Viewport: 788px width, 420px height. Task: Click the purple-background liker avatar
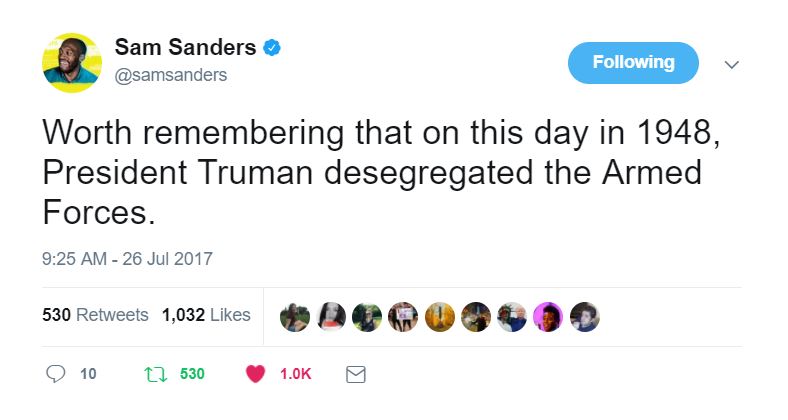[547, 316]
